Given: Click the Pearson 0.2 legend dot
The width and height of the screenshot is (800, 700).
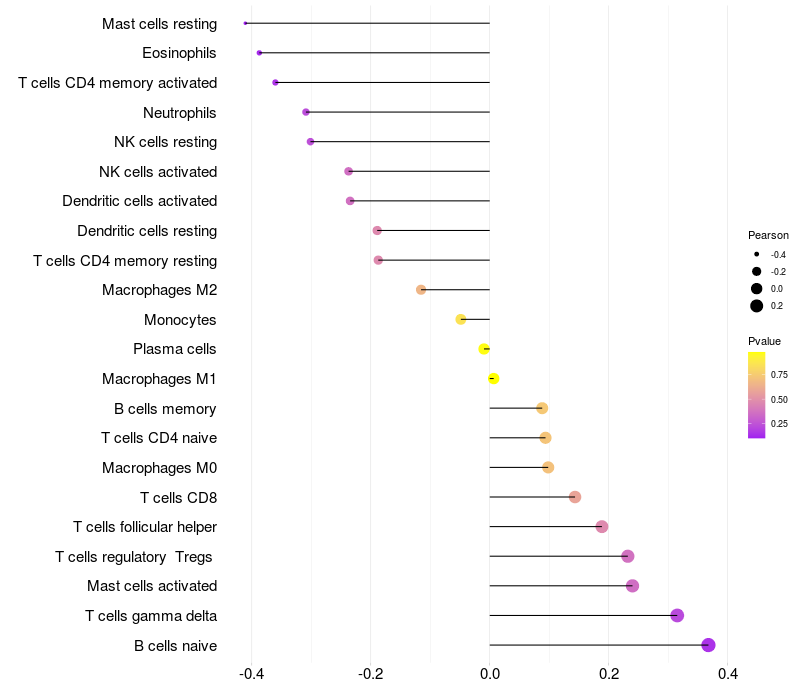Looking at the screenshot, I should (757, 306).
